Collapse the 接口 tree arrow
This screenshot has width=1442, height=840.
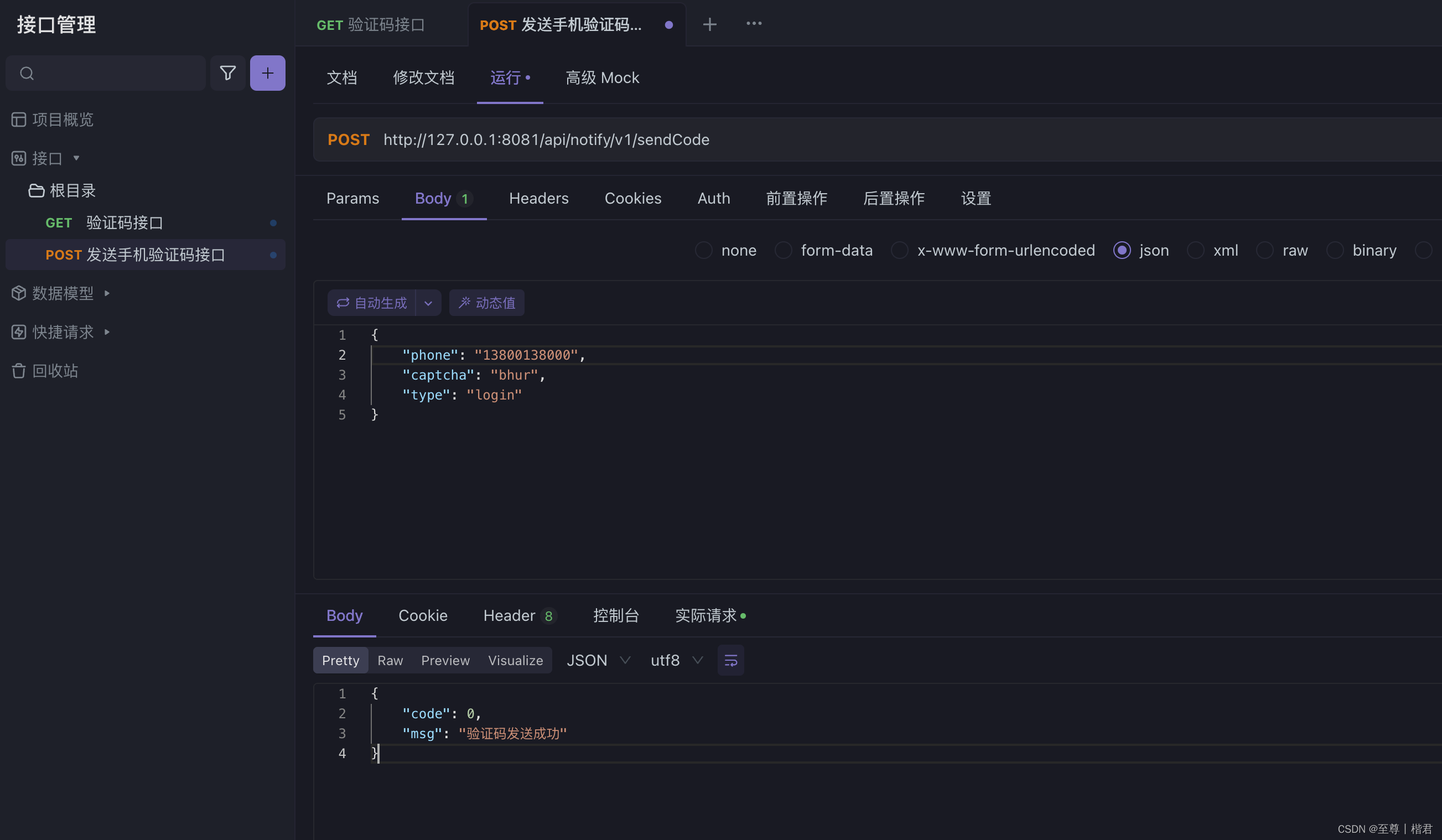76,158
